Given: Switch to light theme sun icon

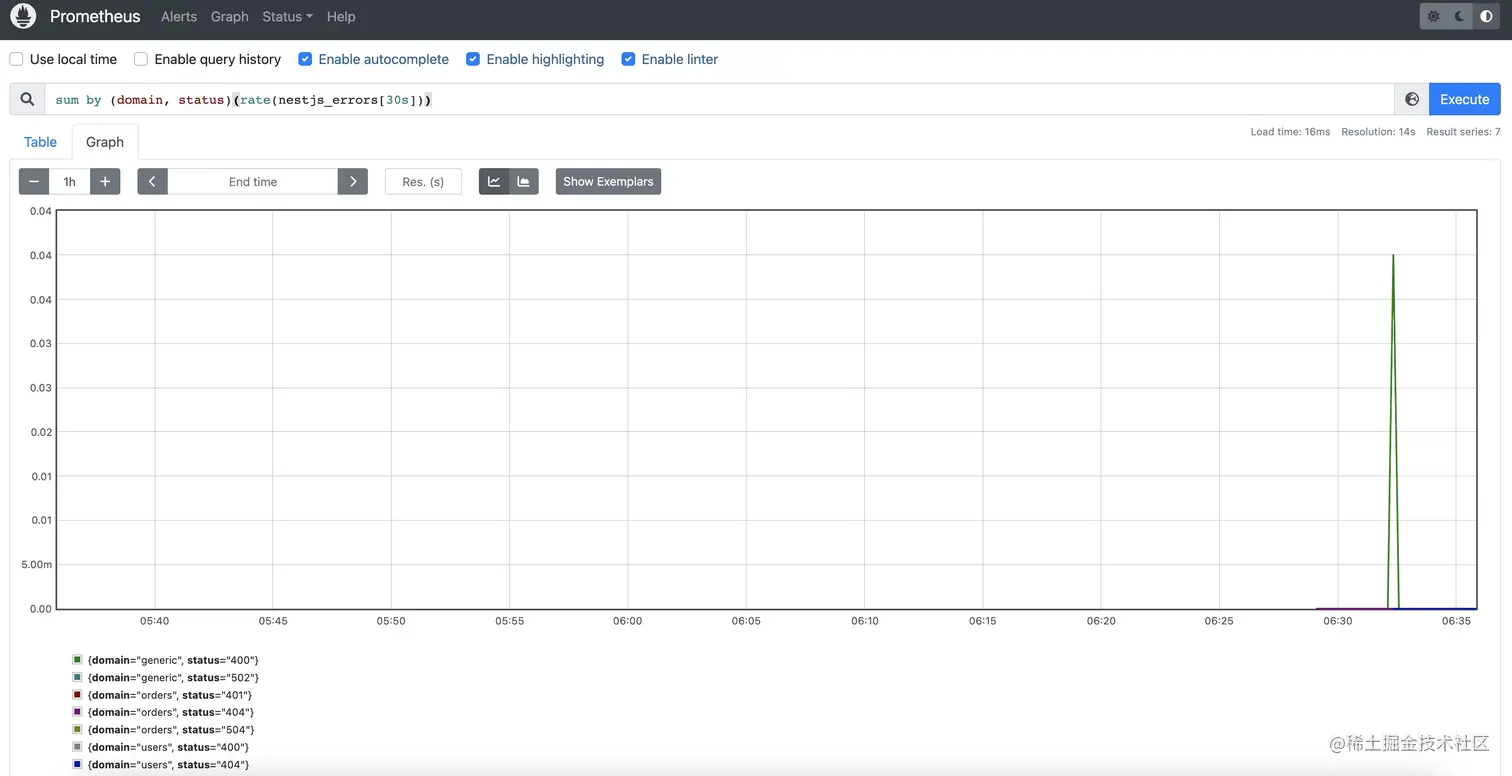Looking at the screenshot, I should pos(1434,16).
